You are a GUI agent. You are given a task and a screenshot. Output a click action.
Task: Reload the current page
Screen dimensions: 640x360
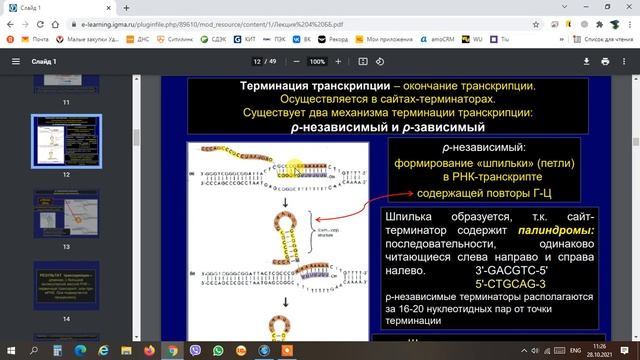[40, 24]
